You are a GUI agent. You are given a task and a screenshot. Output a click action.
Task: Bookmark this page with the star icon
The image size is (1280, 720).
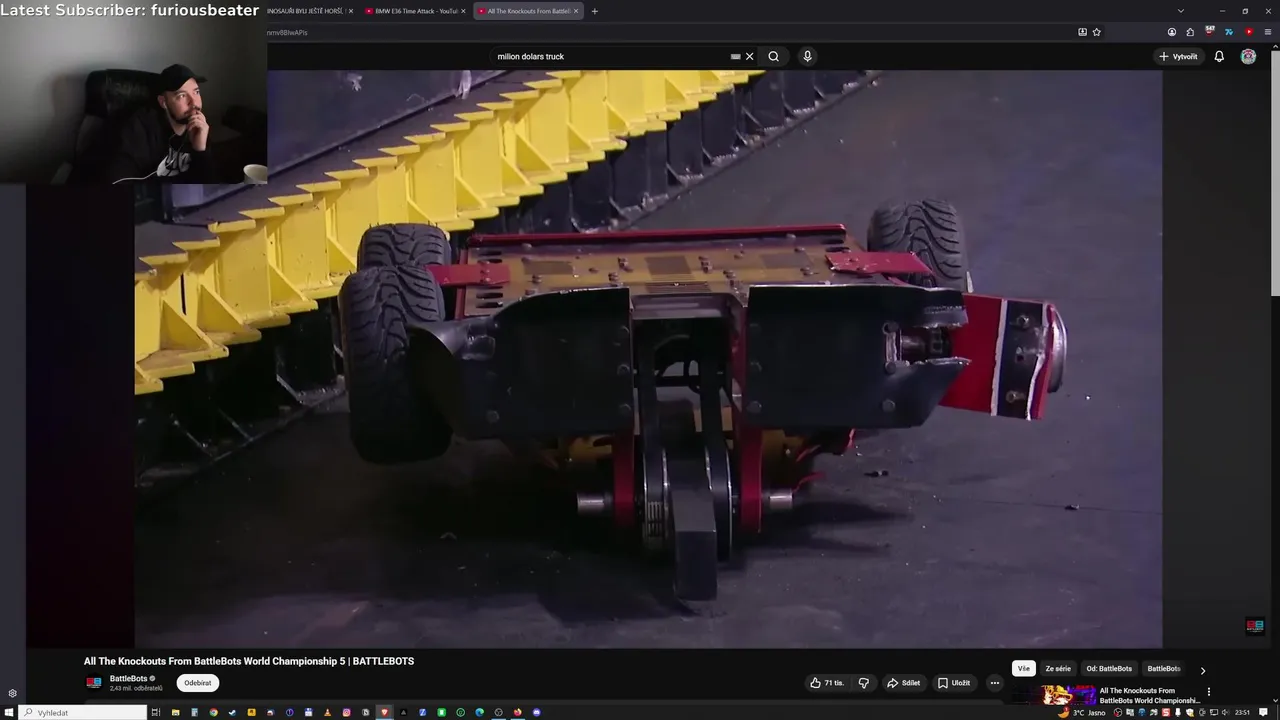[1096, 32]
